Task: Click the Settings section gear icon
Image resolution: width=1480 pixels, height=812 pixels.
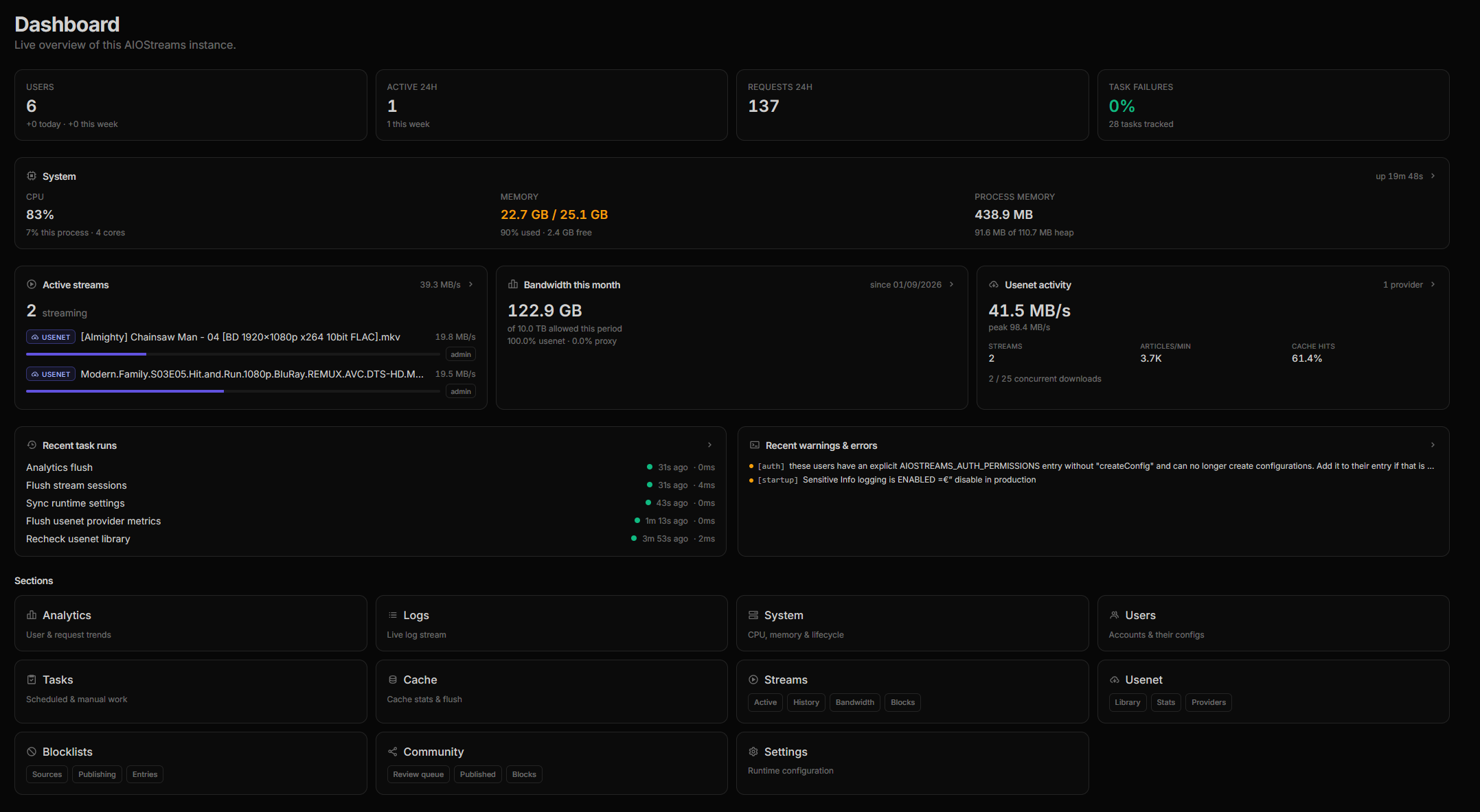Action: click(x=753, y=752)
